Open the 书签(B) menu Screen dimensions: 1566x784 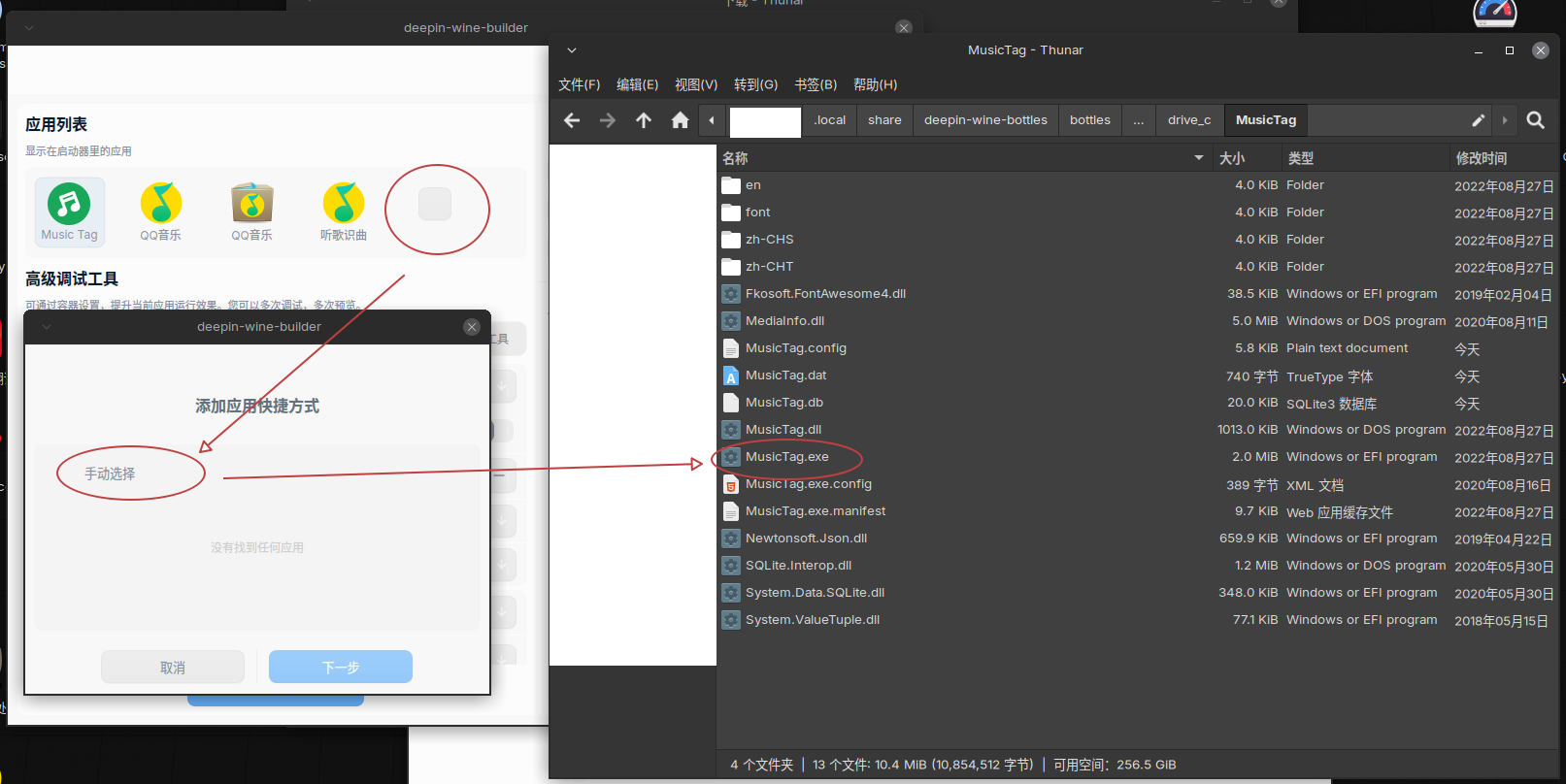(816, 84)
